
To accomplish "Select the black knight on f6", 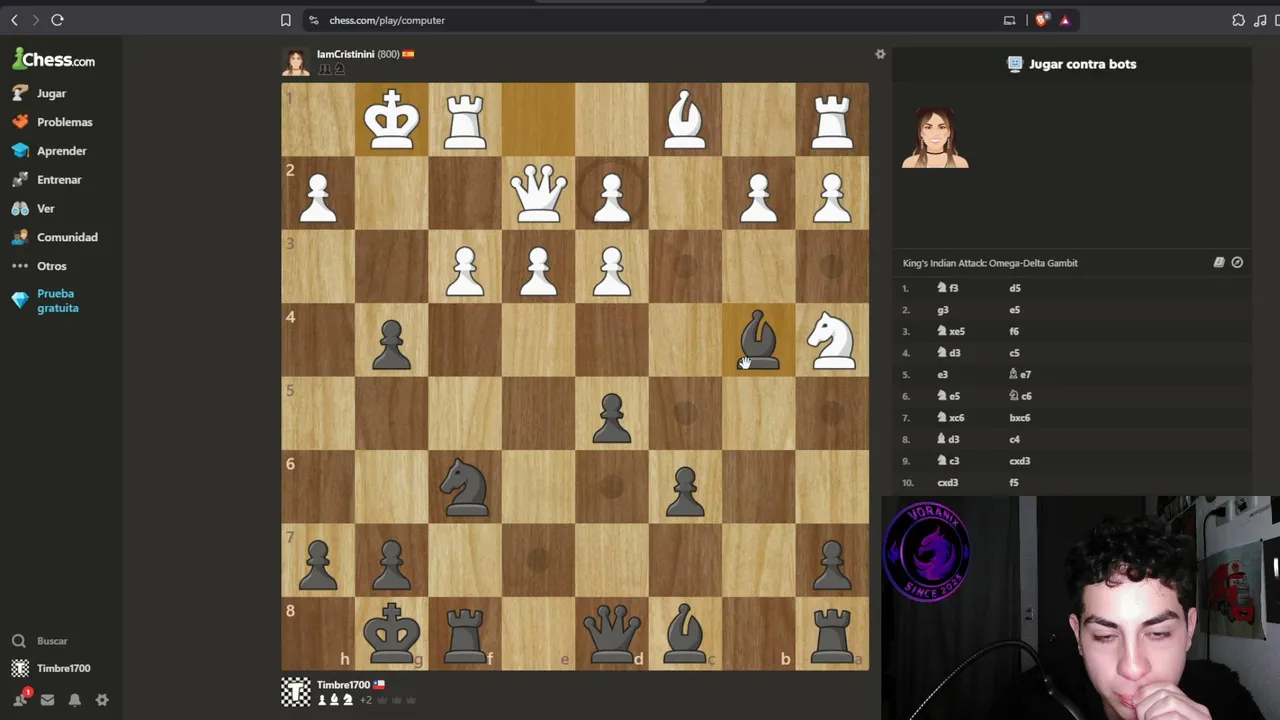I will click(x=465, y=487).
